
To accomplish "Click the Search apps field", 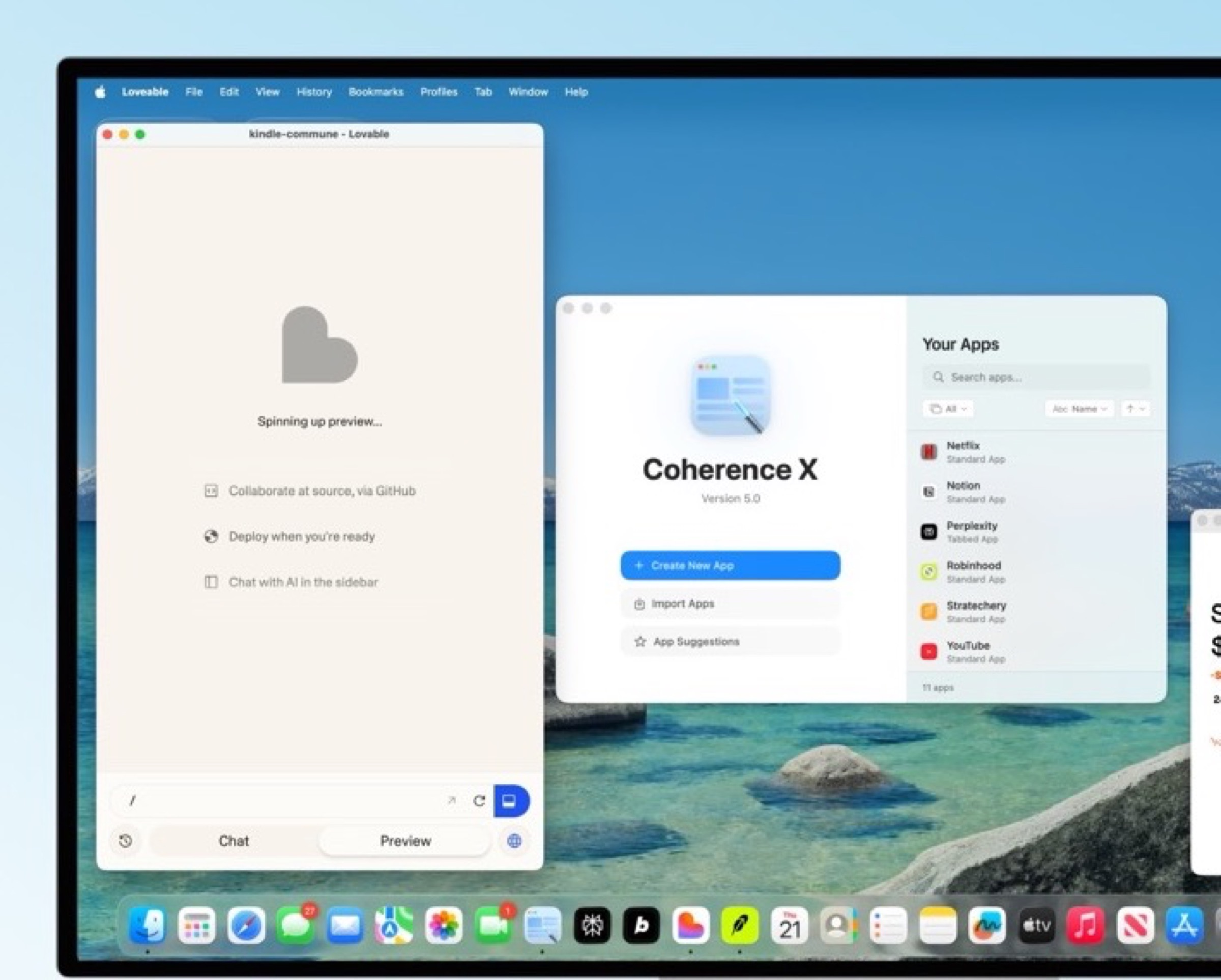I will tap(1036, 377).
